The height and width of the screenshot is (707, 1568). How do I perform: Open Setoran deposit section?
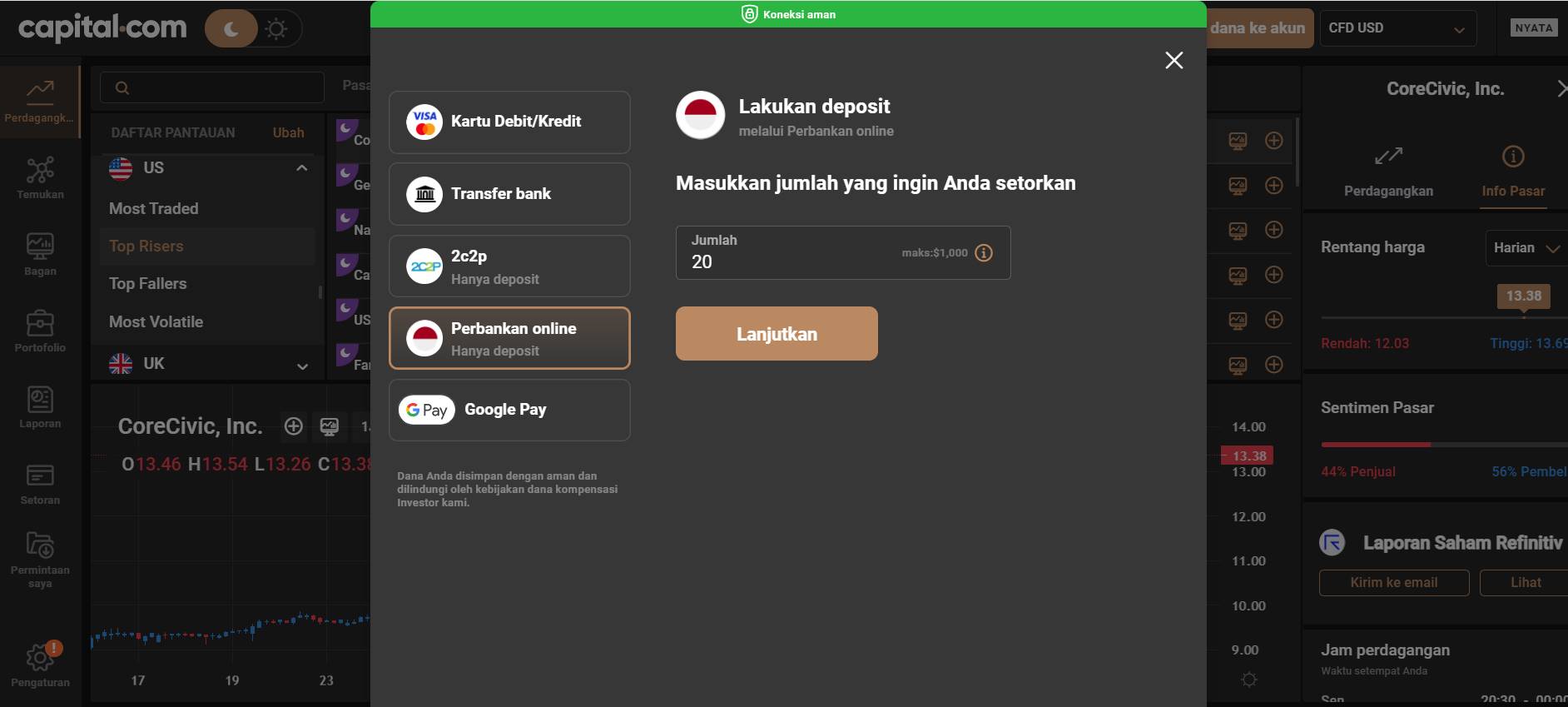tap(40, 484)
